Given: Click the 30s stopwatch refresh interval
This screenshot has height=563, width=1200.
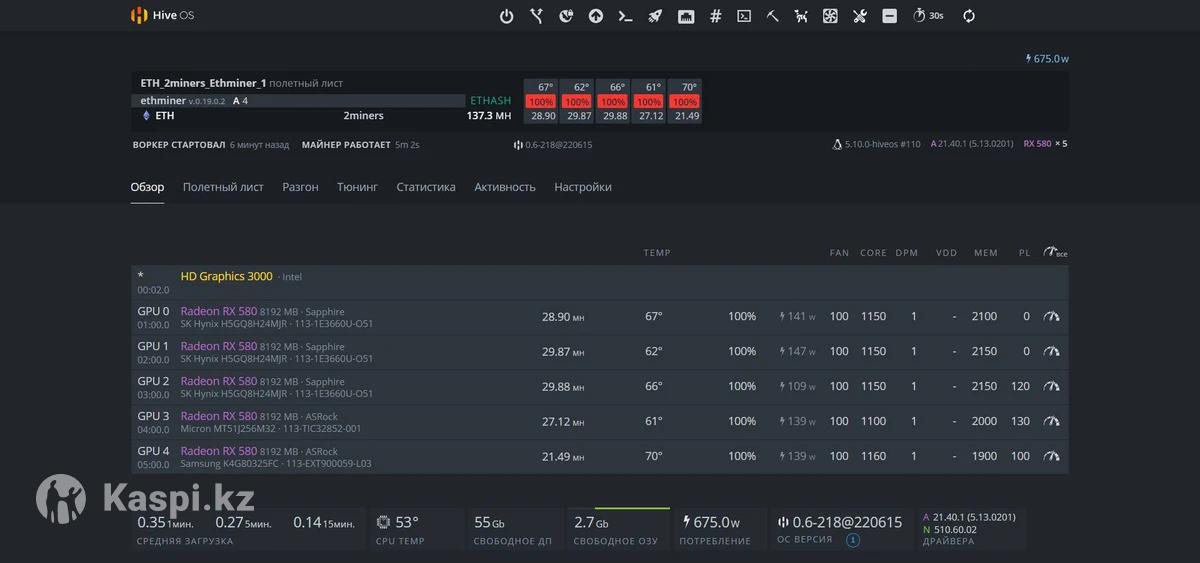Looking at the screenshot, I should pos(928,16).
